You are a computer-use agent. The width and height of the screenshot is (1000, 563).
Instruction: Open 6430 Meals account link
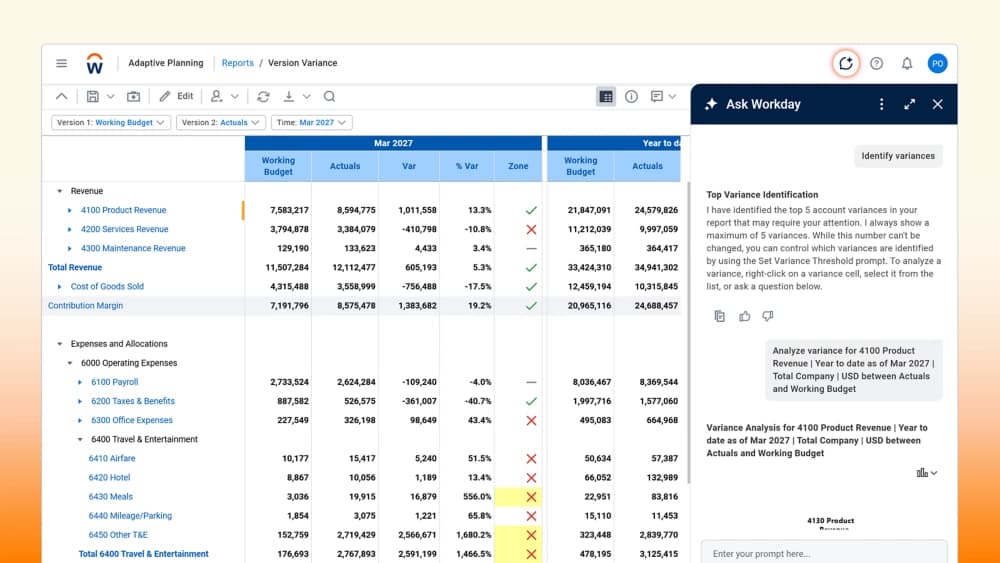(110, 497)
